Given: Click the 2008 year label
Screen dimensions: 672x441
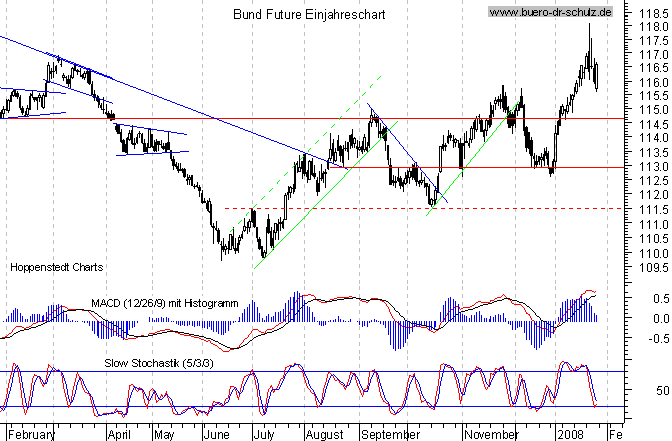Looking at the screenshot, I should (x=571, y=434).
